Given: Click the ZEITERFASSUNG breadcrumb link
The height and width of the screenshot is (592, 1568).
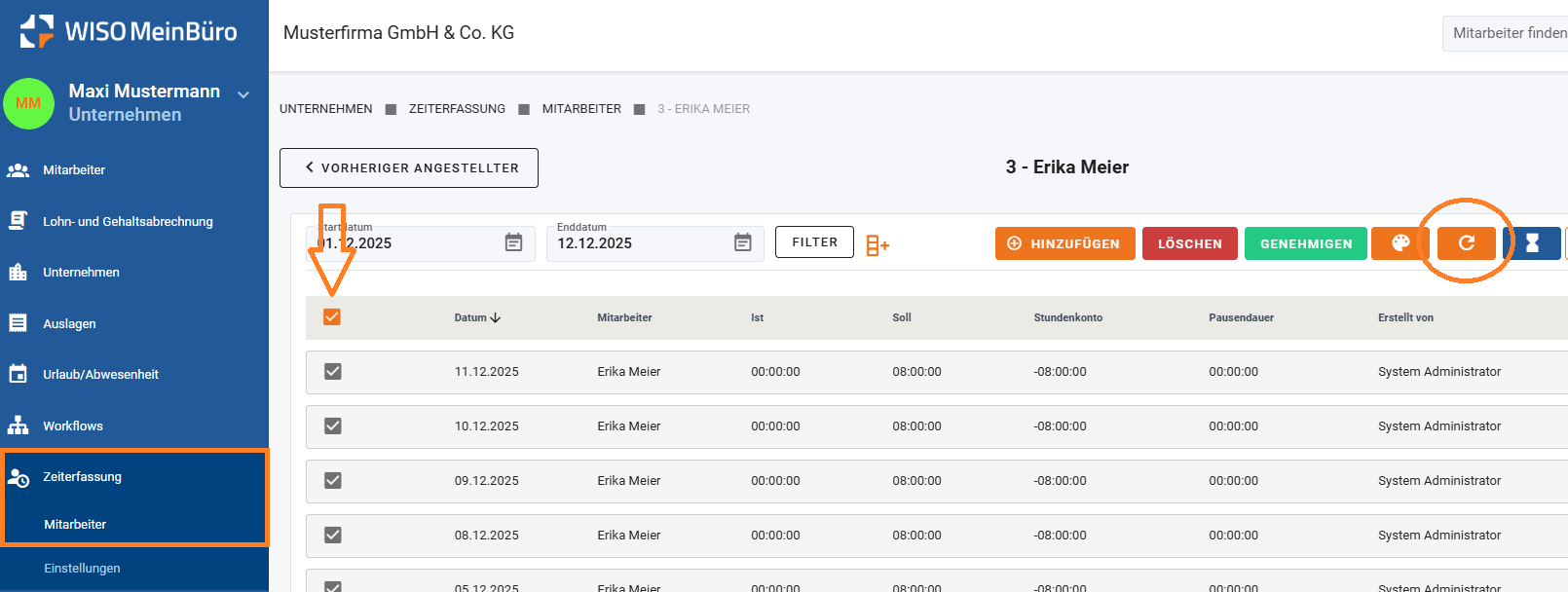Looking at the screenshot, I should tap(457, 109).
